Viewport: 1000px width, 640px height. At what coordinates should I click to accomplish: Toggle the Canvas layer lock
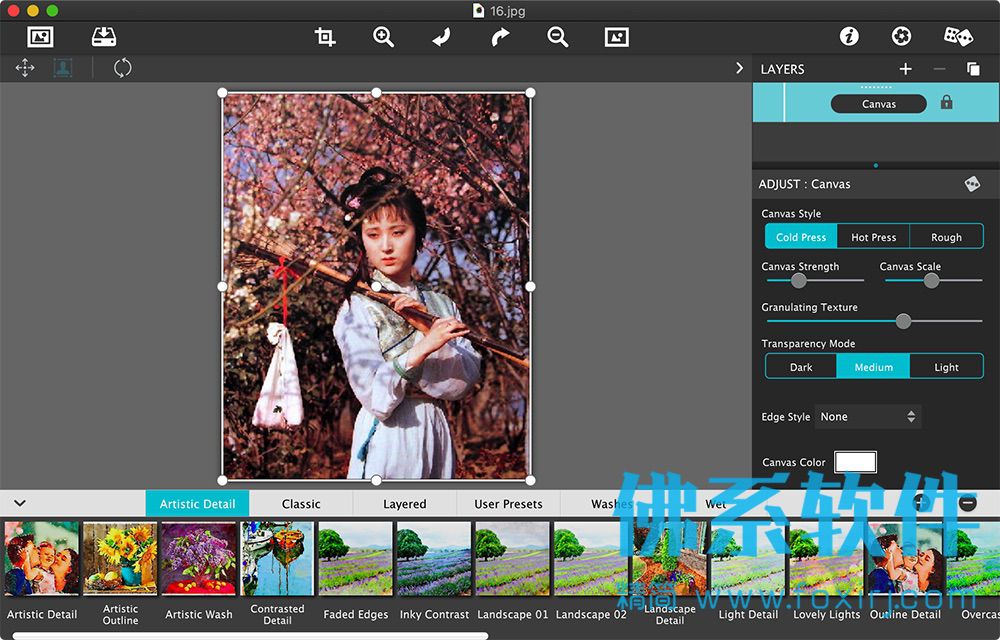coord(946,103)
